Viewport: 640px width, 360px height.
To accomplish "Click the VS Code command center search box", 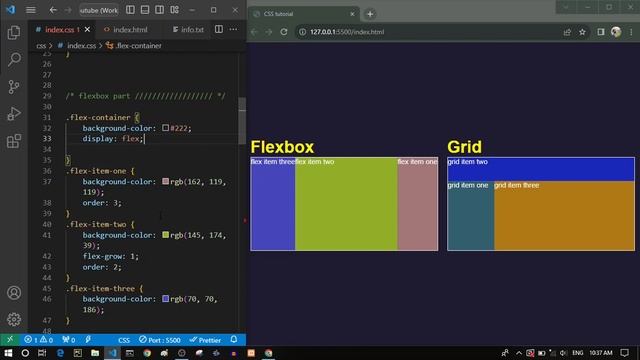I will (99, 10).
